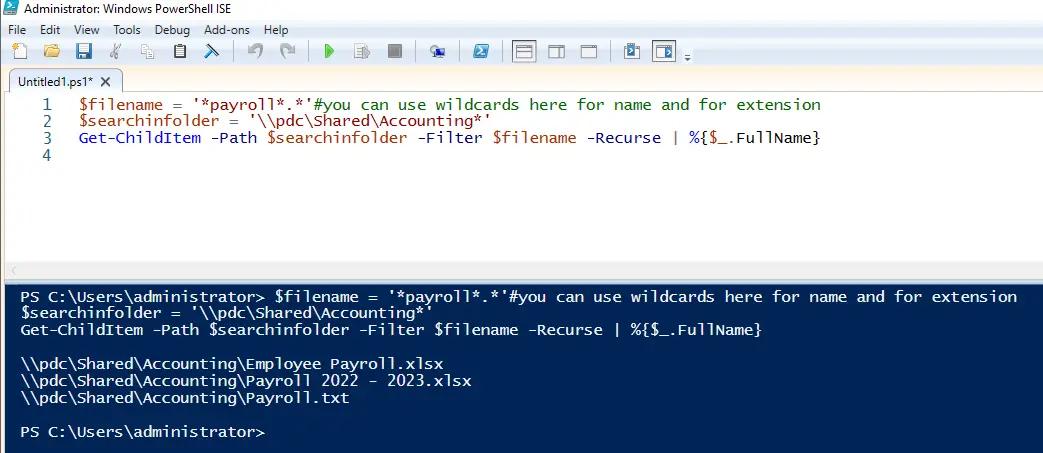The image size is (1043, 453).
Task: Open the Help menu
Action: pos(276,30)
